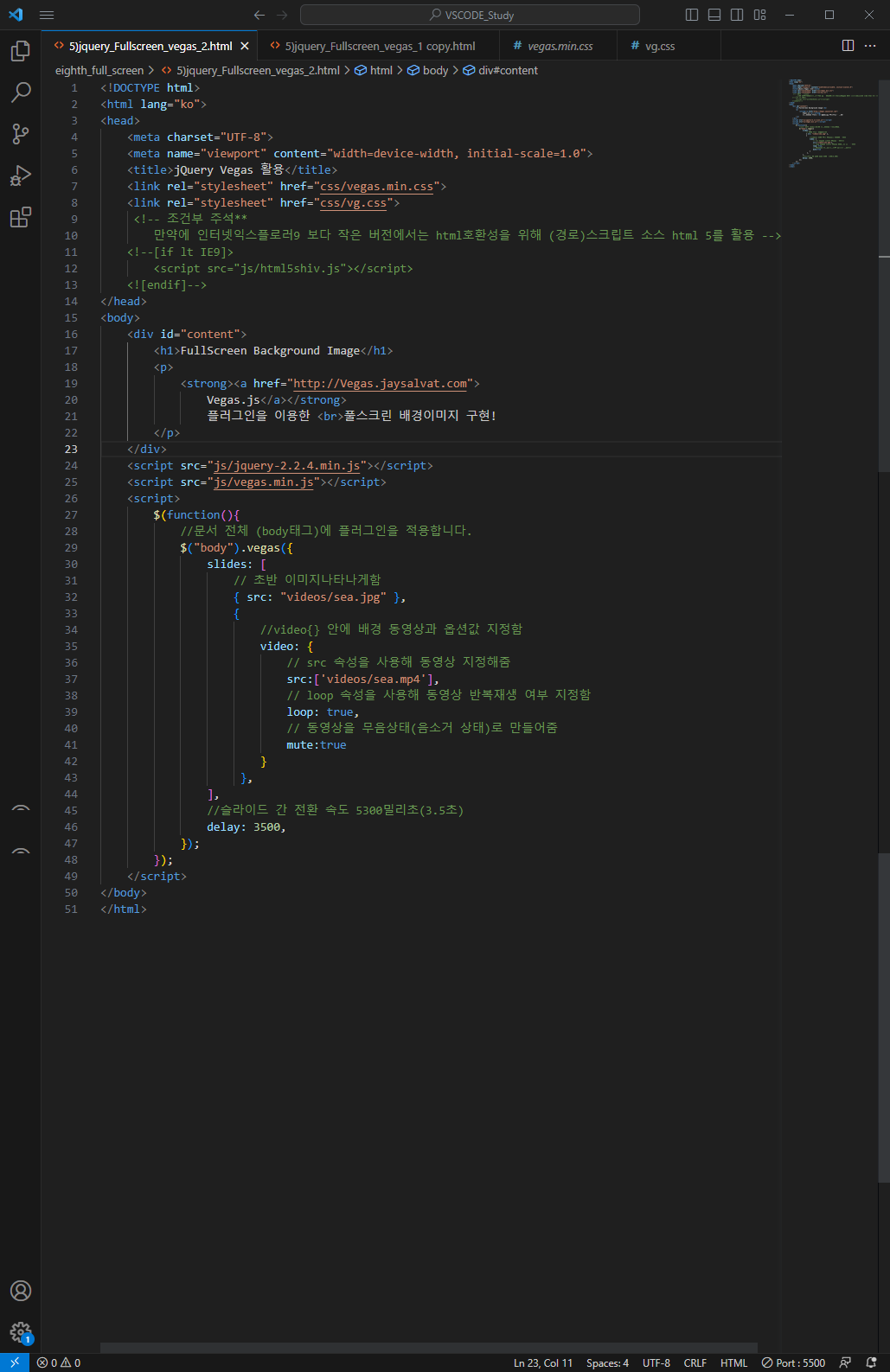Open the editor More Actions ellipsis
Viewport: 890px width, 1372px height.
tap(870, 46)
